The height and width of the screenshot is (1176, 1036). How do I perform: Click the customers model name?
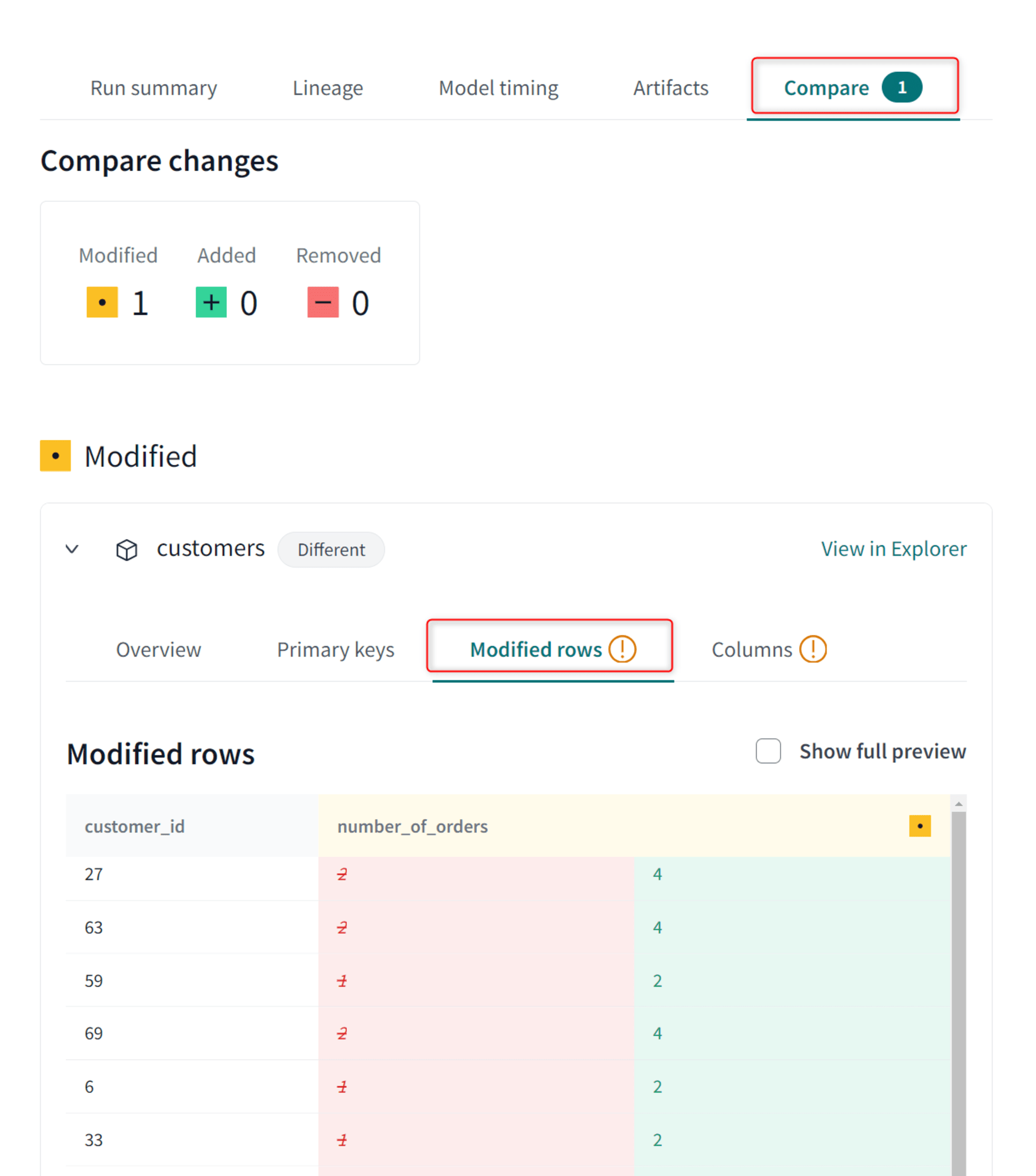click(x=210, y=548)
